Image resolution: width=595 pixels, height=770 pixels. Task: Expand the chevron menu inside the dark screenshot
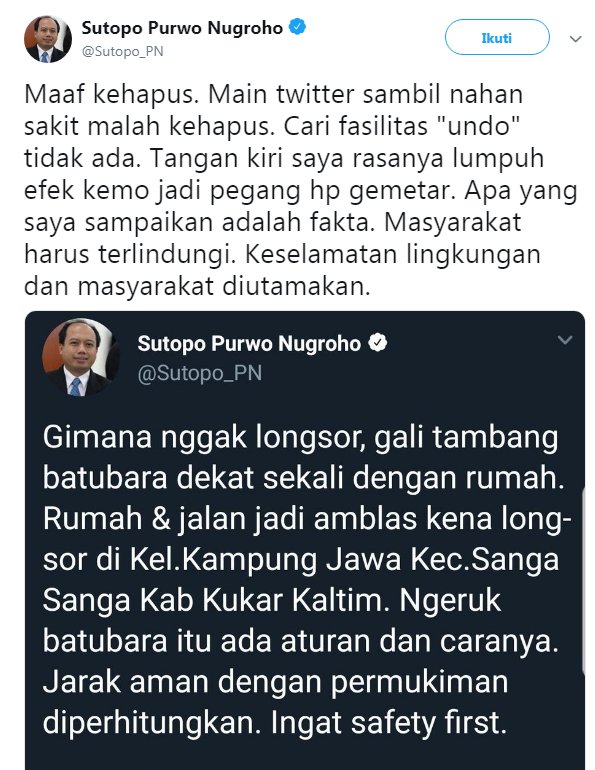[x=565, y=340]
